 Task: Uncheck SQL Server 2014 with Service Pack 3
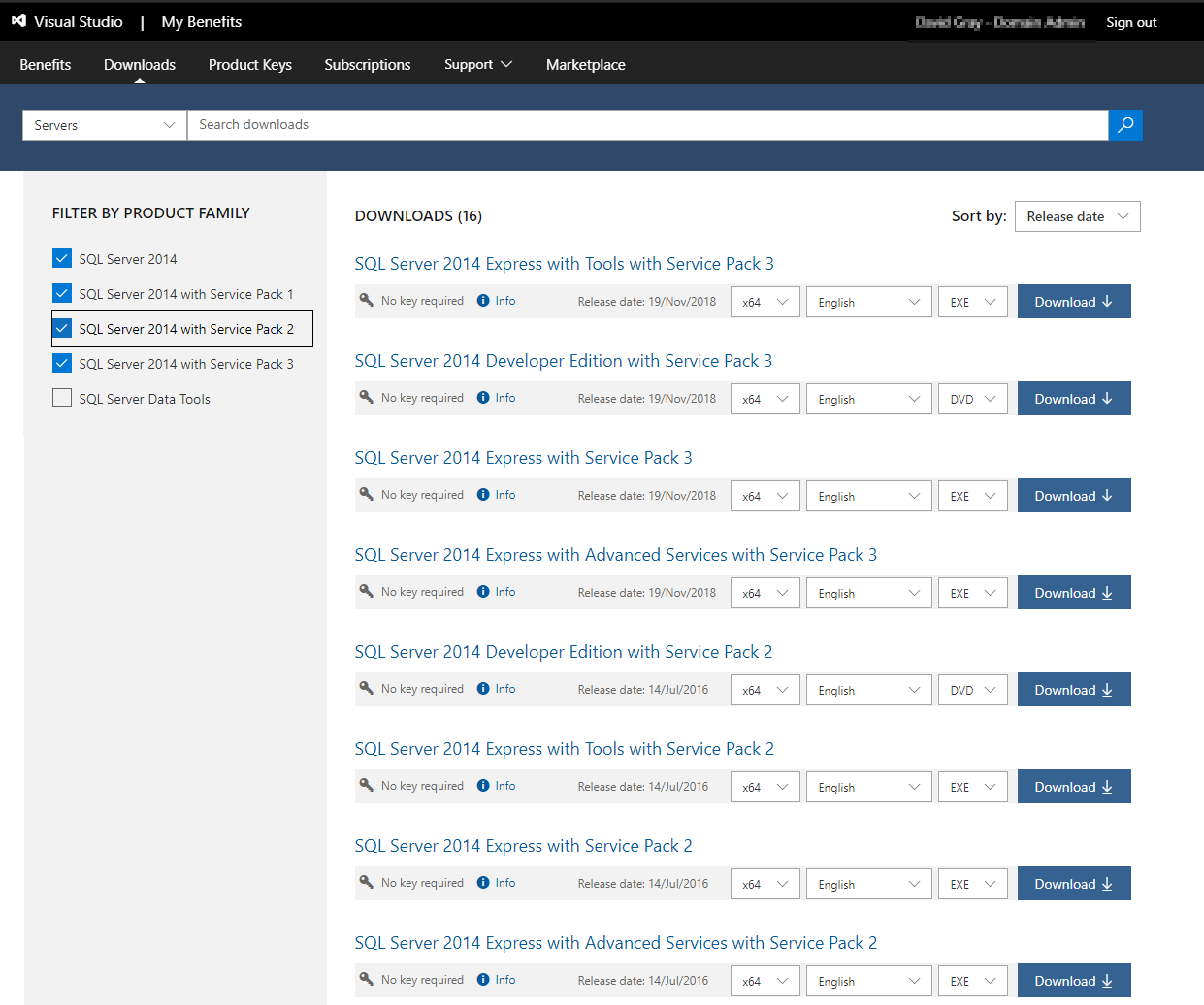[62, 363]
